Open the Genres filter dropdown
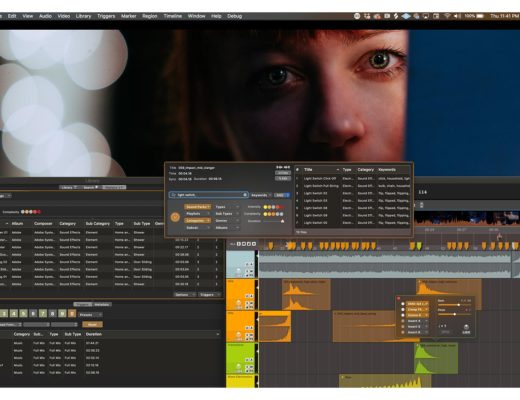 tap(227, 221)
